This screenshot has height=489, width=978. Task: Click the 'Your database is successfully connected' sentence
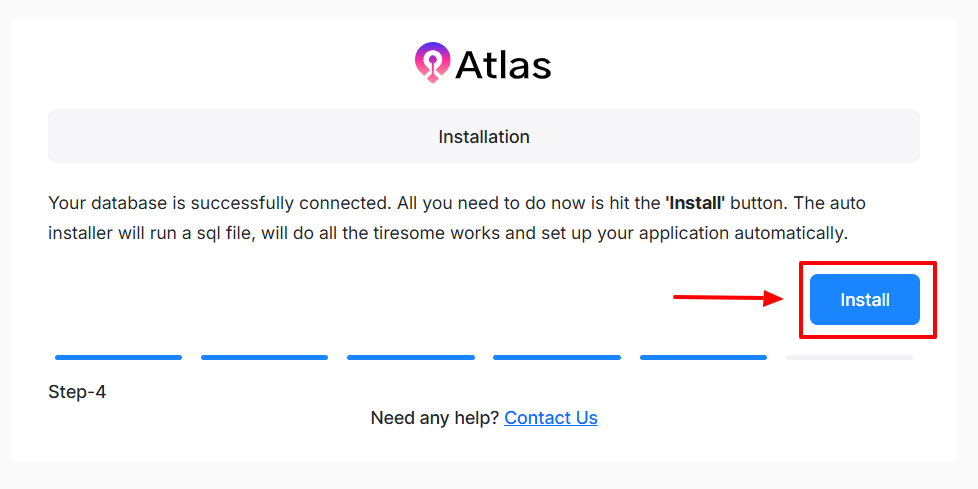(x=219, y=203)
